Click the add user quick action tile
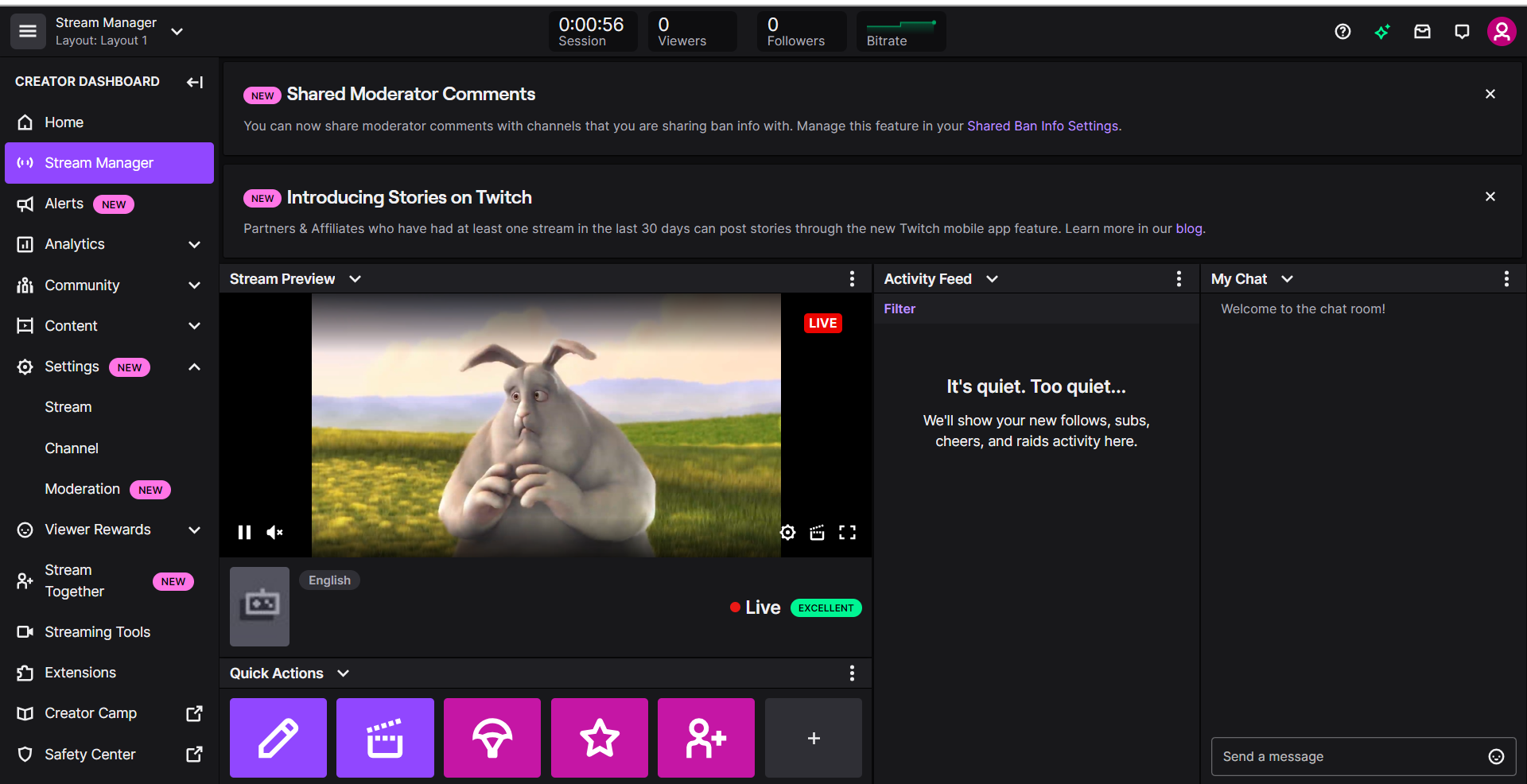Image resolution: width=1527 pixels, height=784 pixels. pyautogui.click(x=706, y=738)
